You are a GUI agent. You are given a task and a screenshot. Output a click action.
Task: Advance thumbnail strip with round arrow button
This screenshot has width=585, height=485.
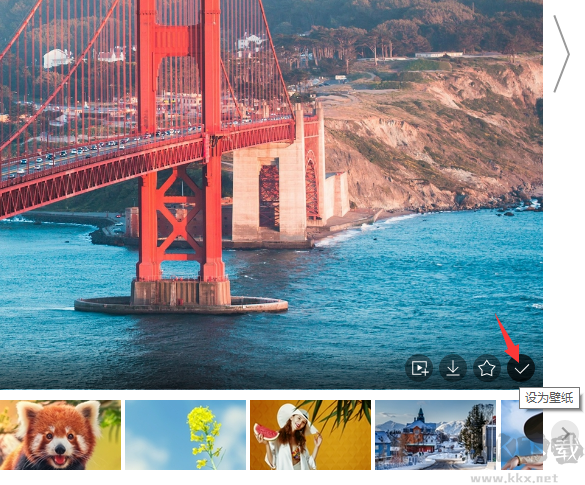tap(565, 433)
